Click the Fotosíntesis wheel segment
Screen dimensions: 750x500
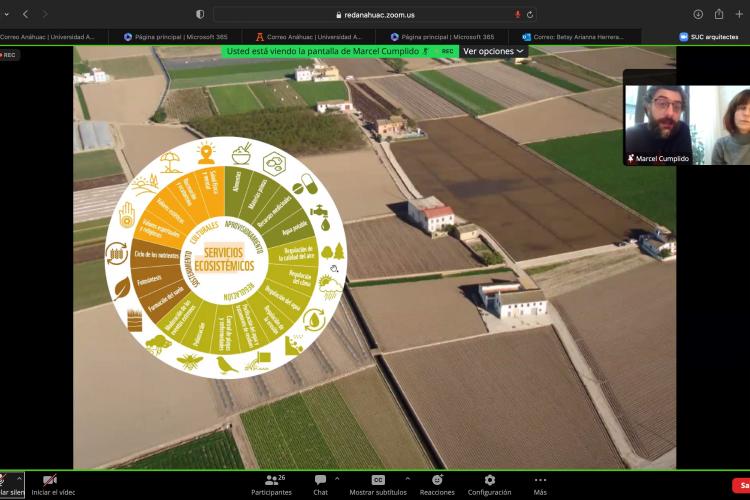(x=151, y=279)
